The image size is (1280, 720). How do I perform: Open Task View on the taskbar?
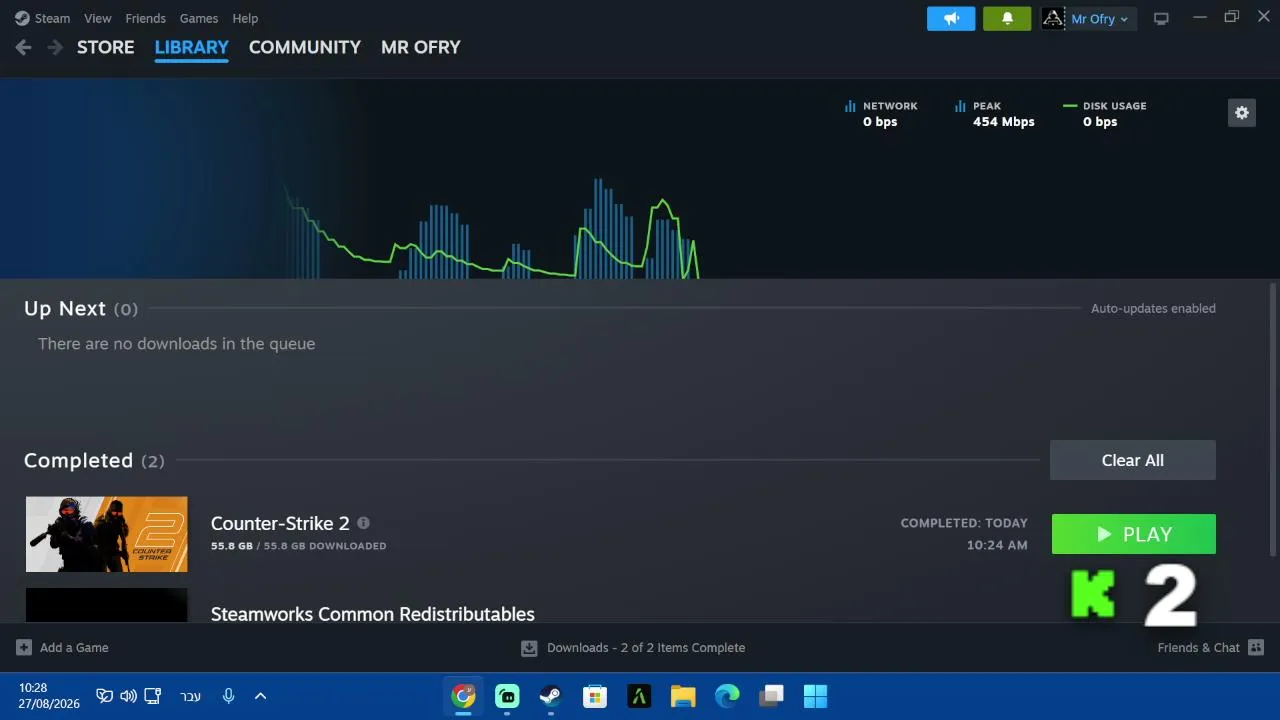(771, 696)
